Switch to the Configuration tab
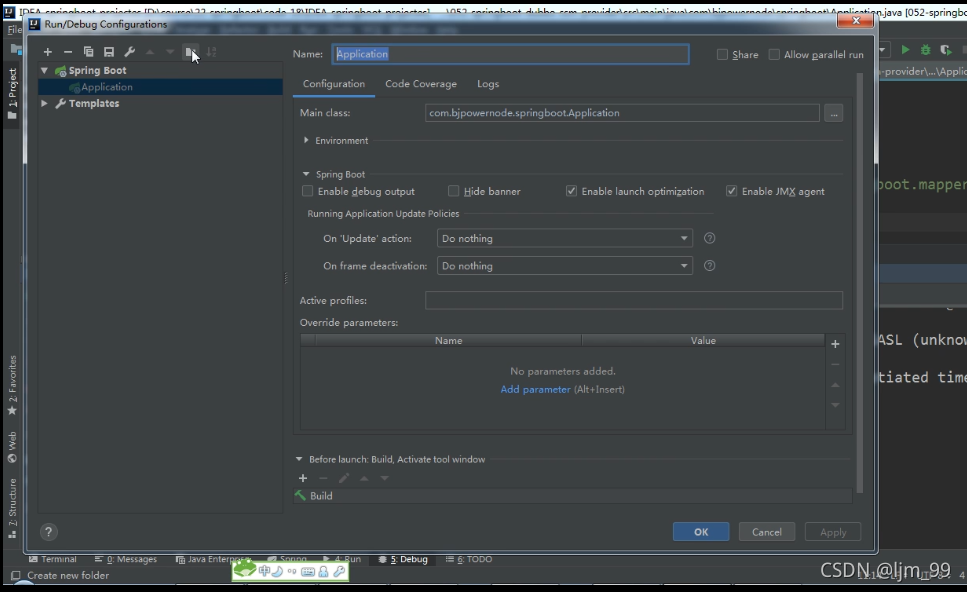Viewport: 967px width, 592px height. pos(334,84)
